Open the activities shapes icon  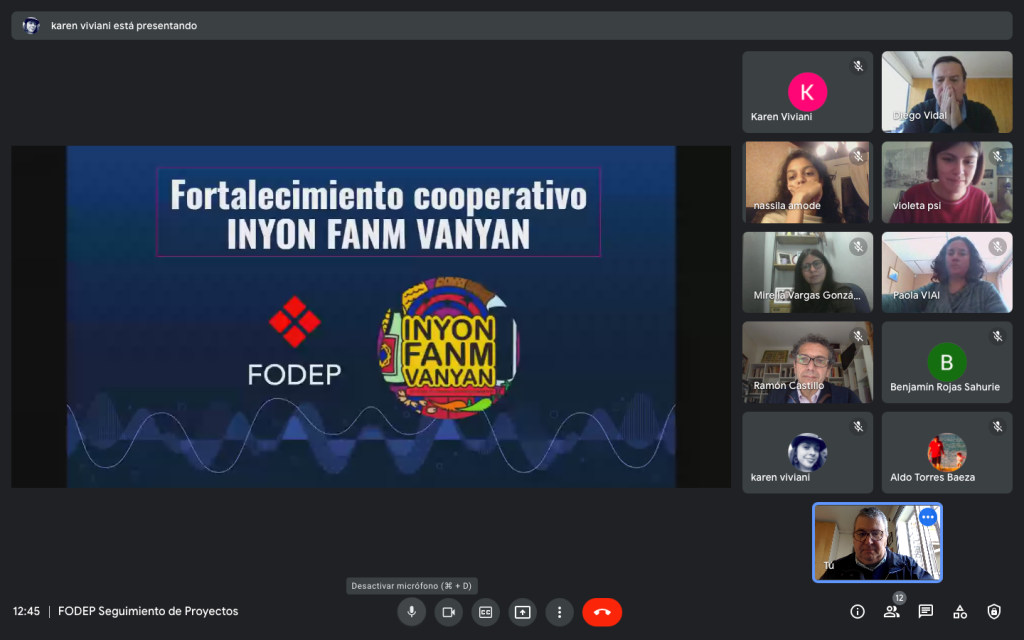(959, 612)
